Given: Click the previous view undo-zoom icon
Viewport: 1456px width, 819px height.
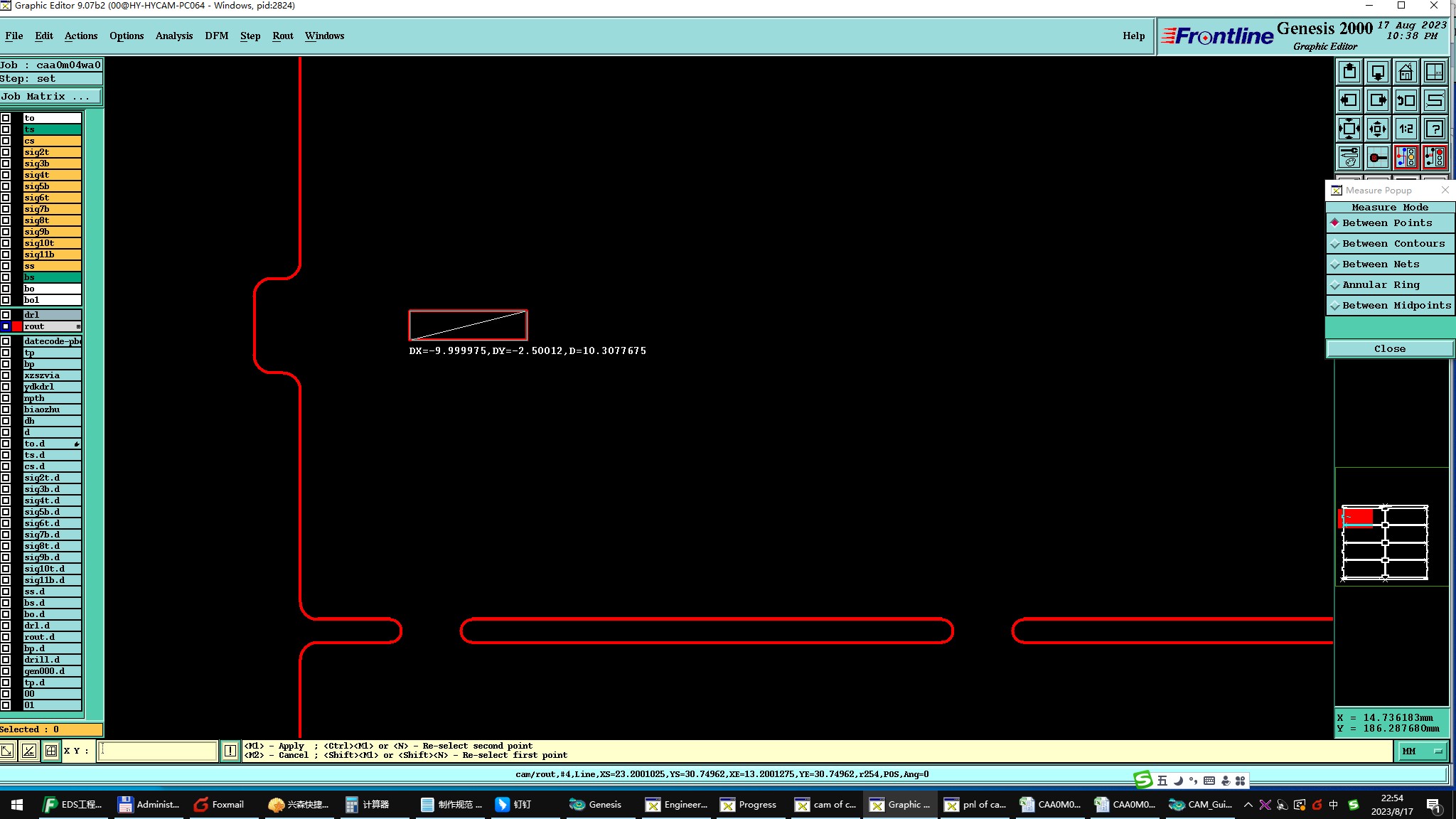Looking at the screenshot, I should [x=1406, y=100].
